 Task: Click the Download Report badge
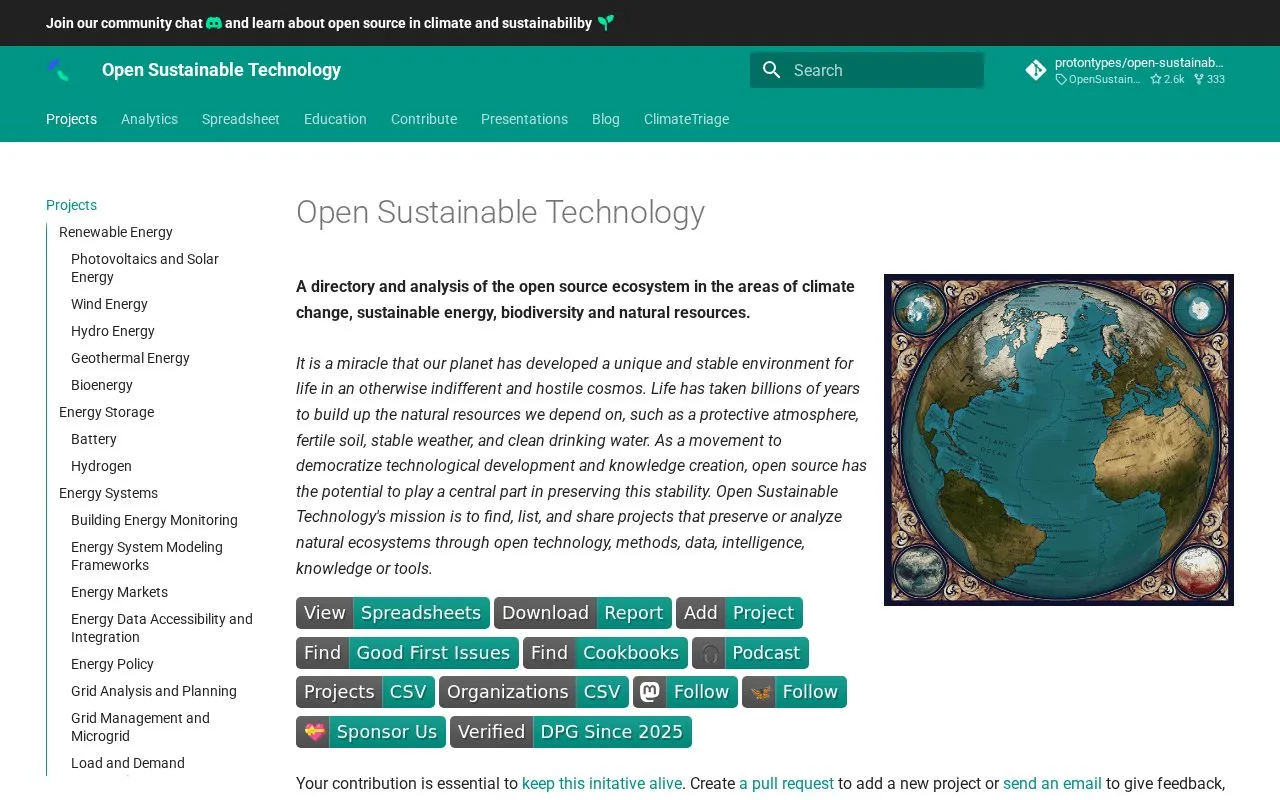(x=583, y=613)
